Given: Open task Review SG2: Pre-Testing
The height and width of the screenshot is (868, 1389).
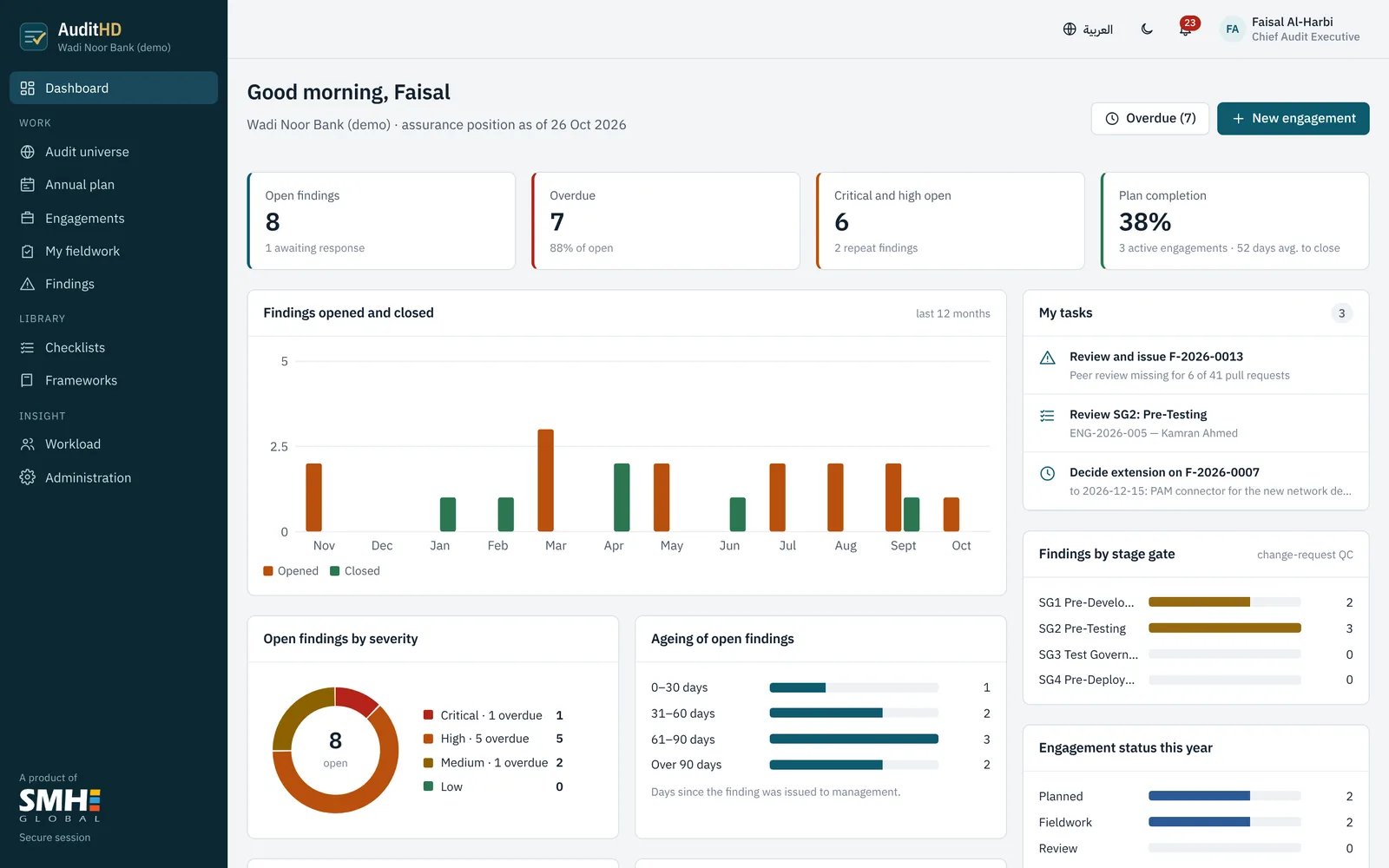Looking at the screenshot, I should (x=1196, y=424).
